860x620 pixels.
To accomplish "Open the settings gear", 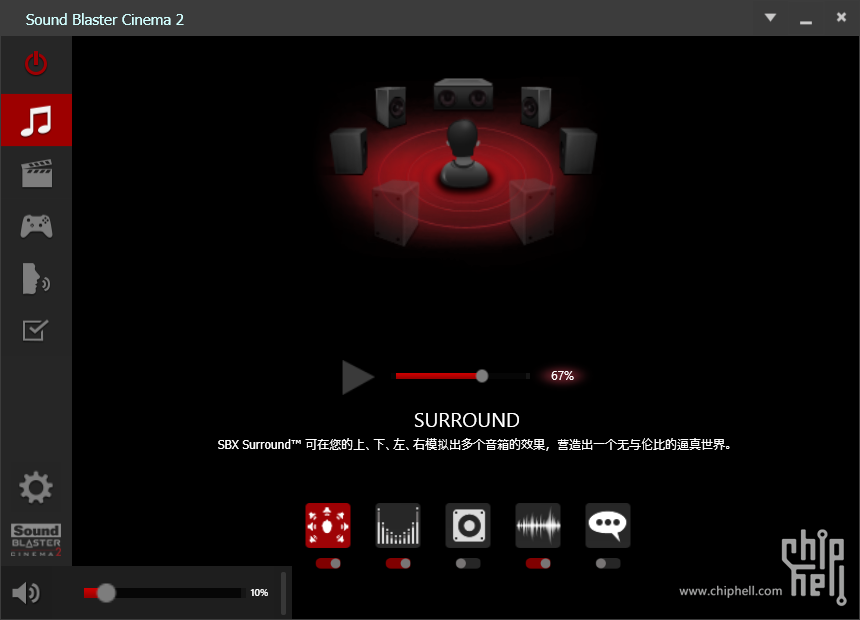I will click(x=36, y=487).
